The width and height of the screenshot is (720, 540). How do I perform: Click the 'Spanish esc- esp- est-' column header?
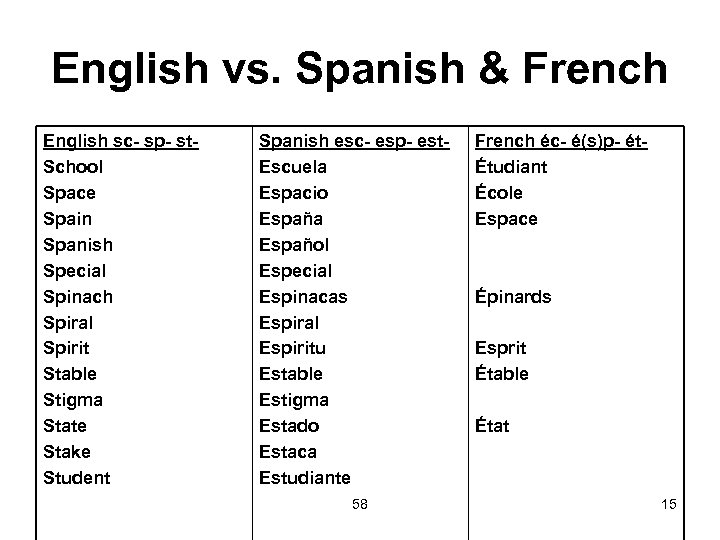click(350, 141)
